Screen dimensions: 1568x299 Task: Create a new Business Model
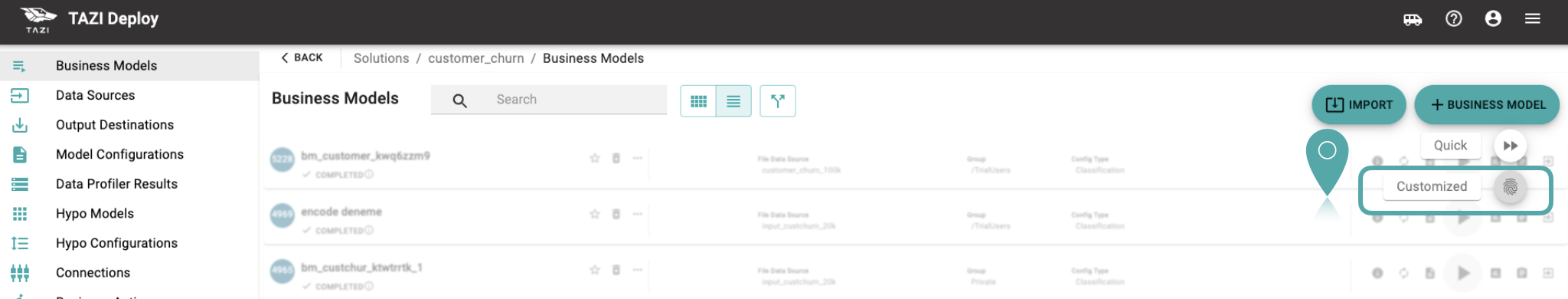pyautogui.click(x=1487, y=105)
